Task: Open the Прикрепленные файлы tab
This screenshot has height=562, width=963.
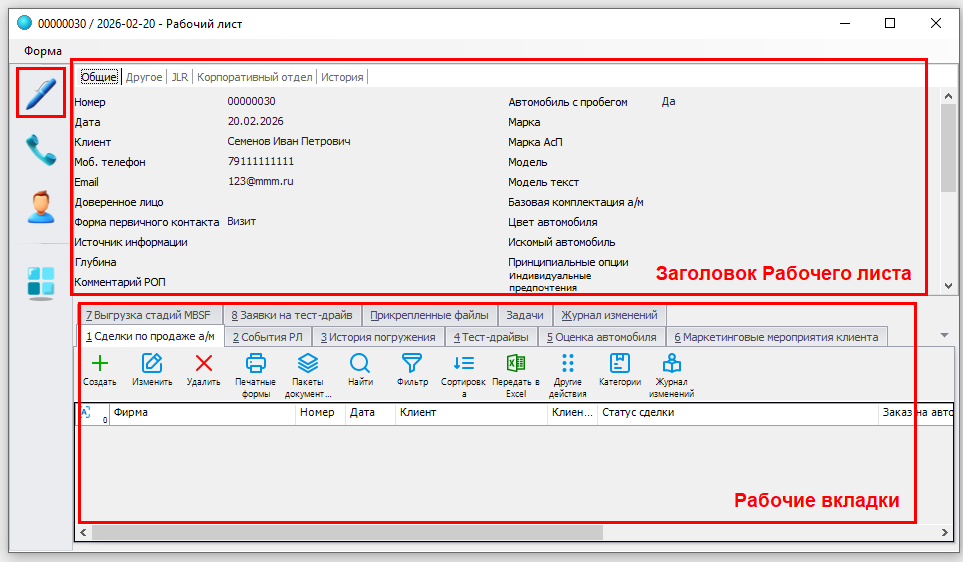Action: click(429, 315)
